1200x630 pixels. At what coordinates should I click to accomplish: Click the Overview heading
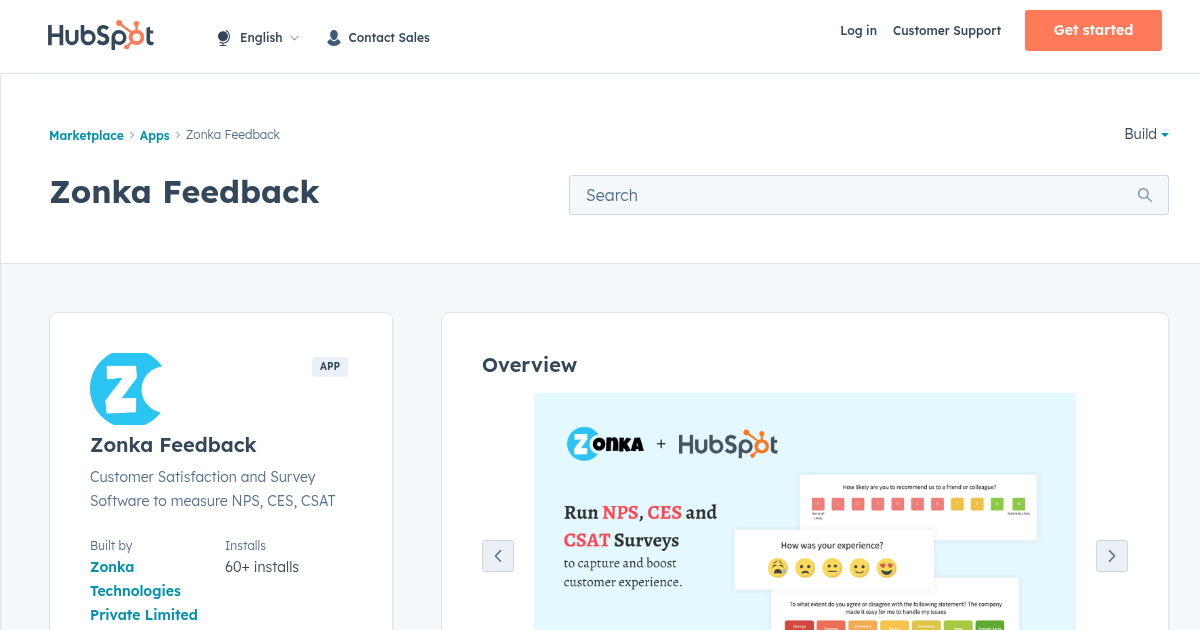[529, 365]
